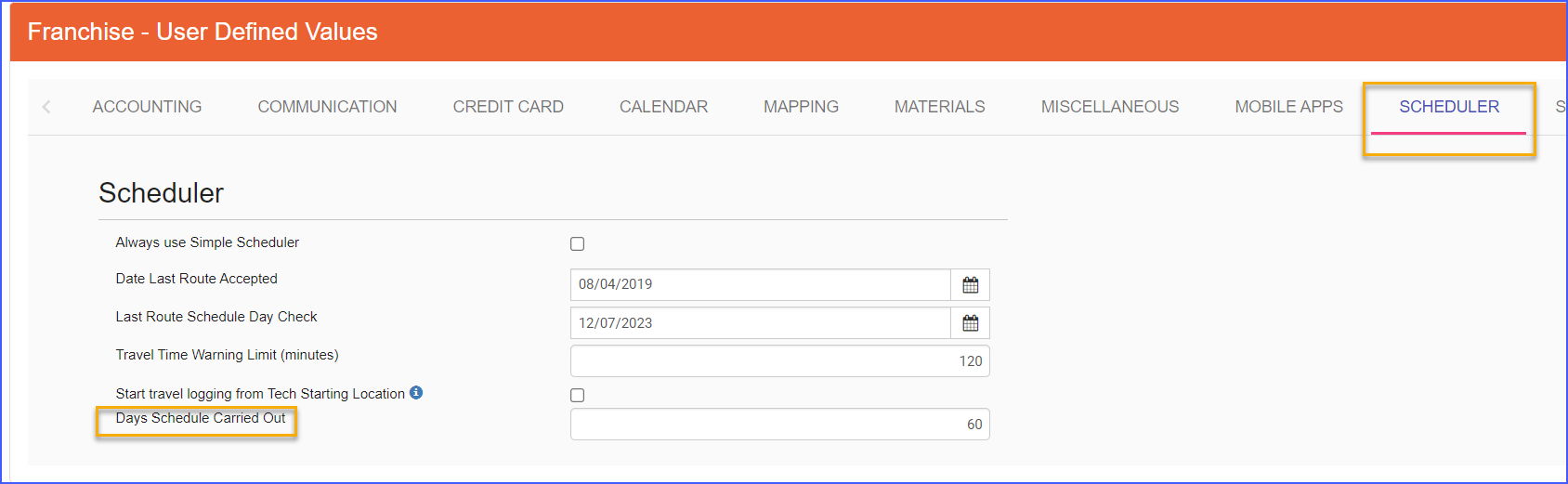Open calendar picker for Date Last Route Accepted

(x=970, y=285)
